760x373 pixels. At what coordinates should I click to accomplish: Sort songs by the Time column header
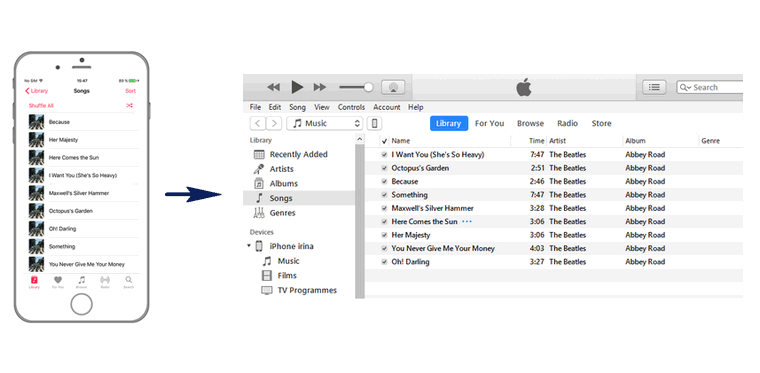pyautogui.click(x=537, y=141)
